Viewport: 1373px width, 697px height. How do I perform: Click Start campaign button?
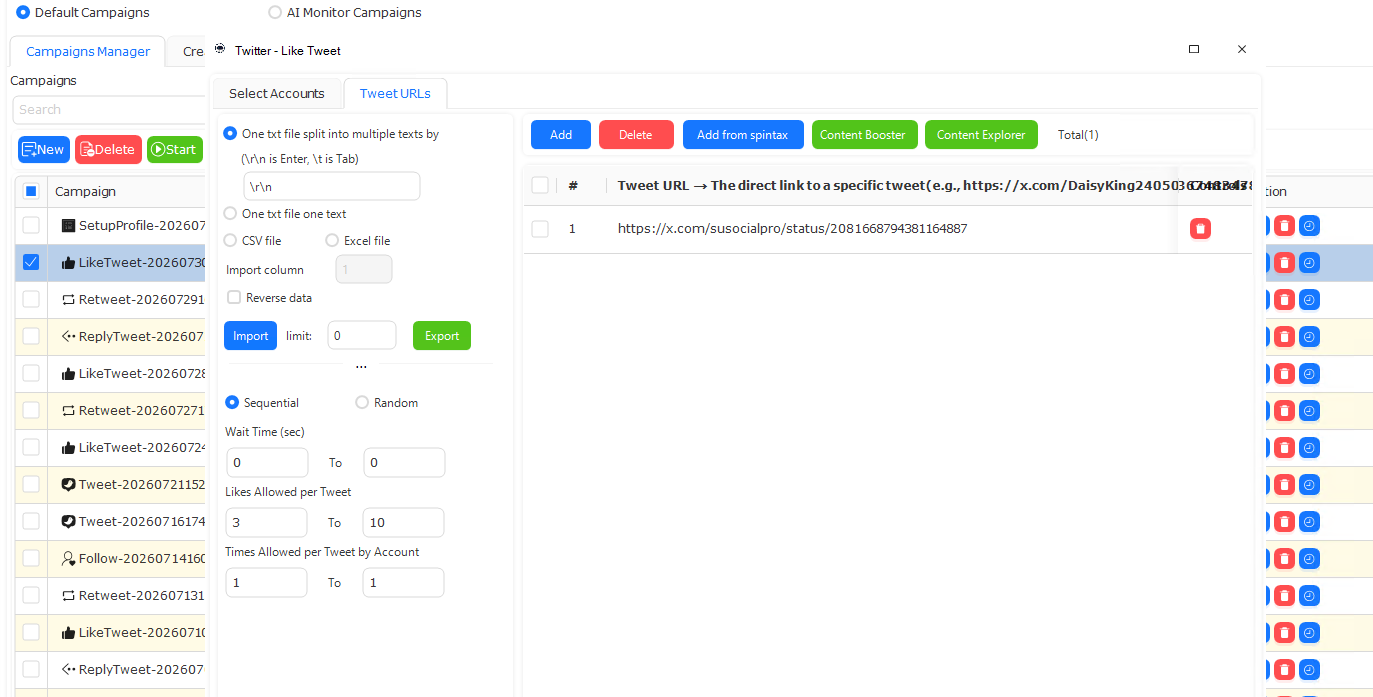coord(175,150)
